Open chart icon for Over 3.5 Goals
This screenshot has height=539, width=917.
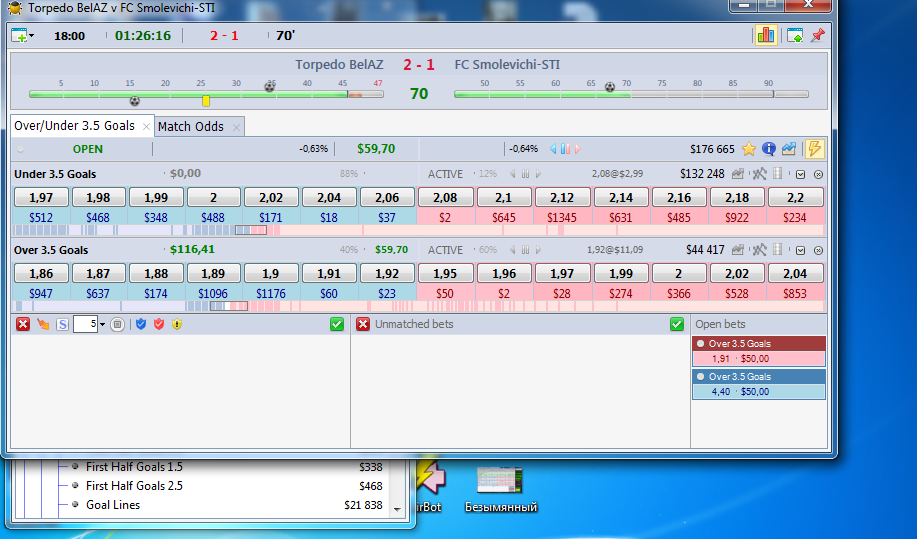pyautogui.click(x=738, y=250)
